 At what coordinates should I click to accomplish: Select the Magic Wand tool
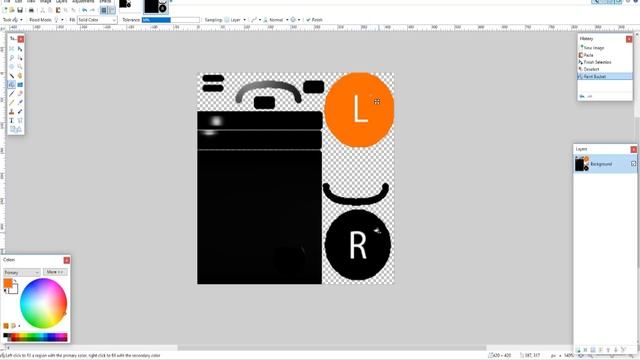11,76
